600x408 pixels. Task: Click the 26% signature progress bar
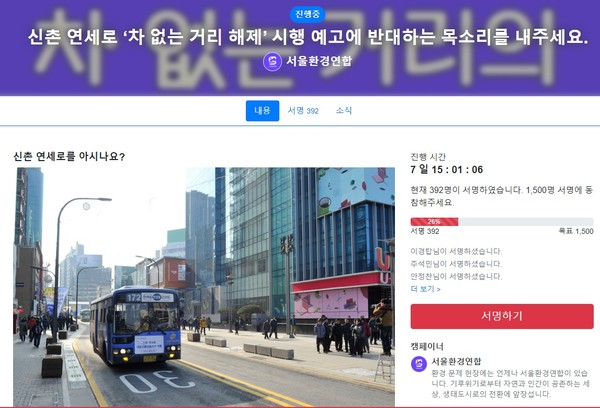502,222
